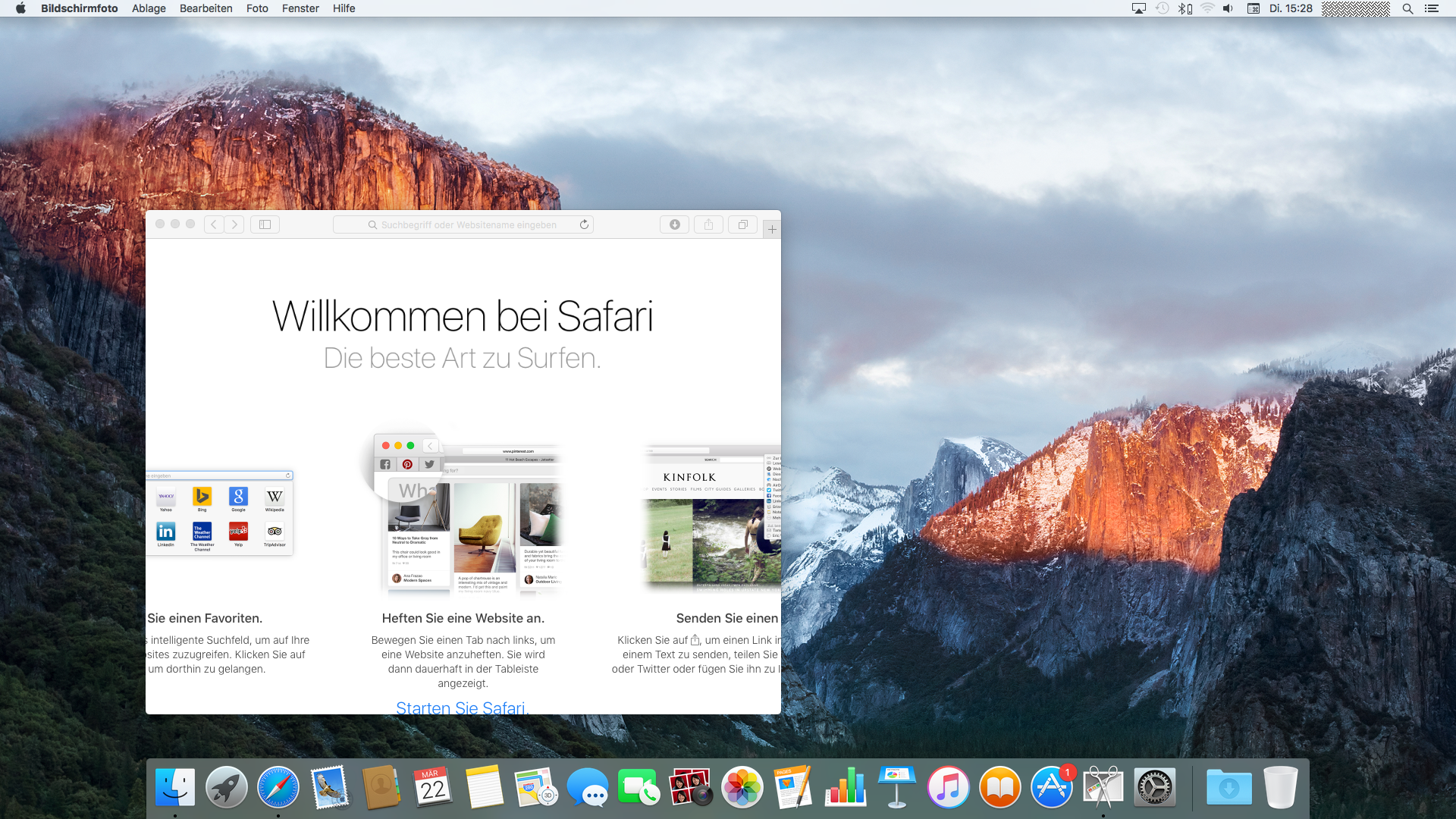Screen dimensions: 1456x819
Task: Click the Safari sidebar toggle button
Action: [x=265, y=224]
